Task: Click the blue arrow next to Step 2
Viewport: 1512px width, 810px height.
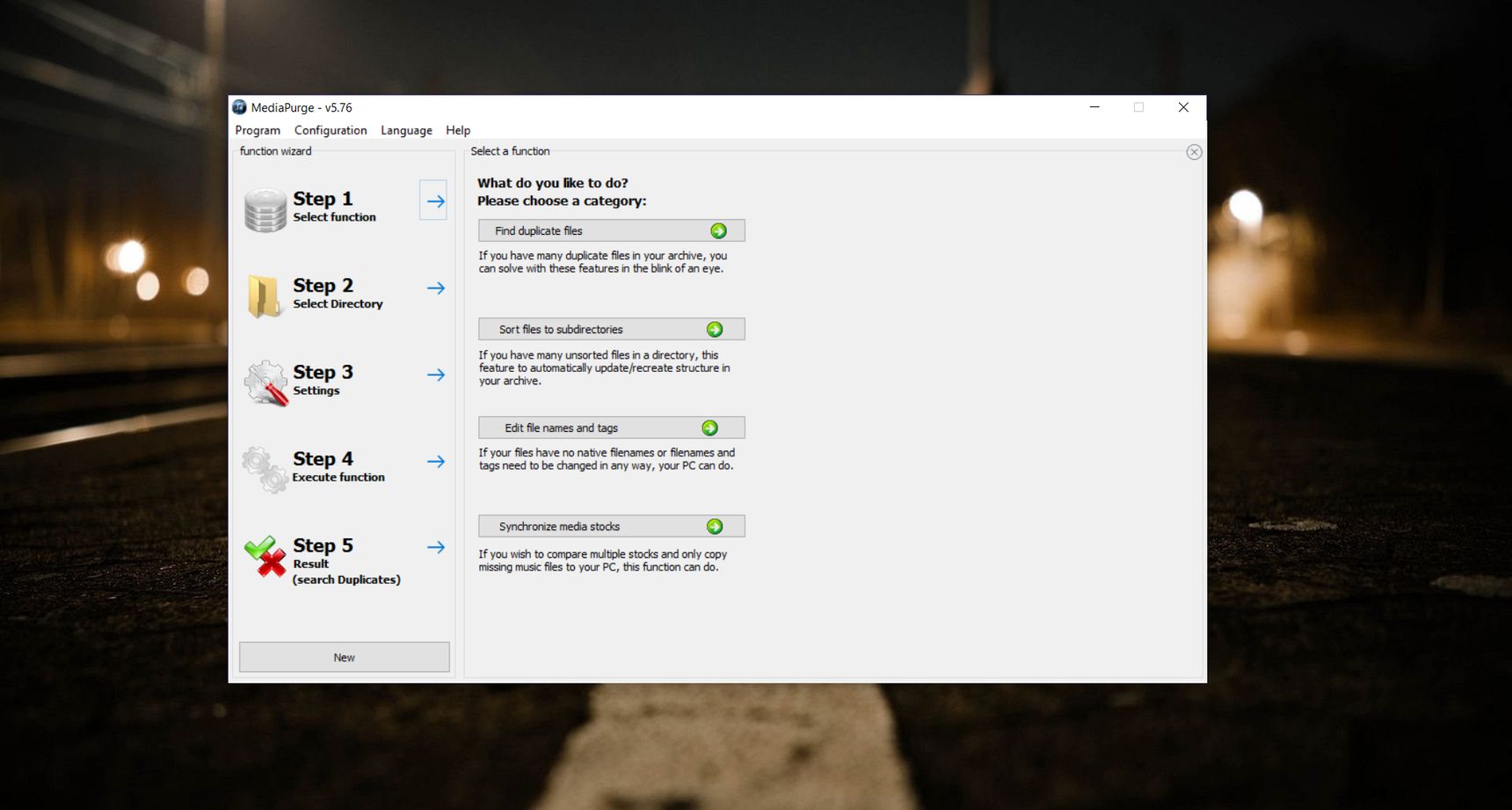Action: coord(436,288)
